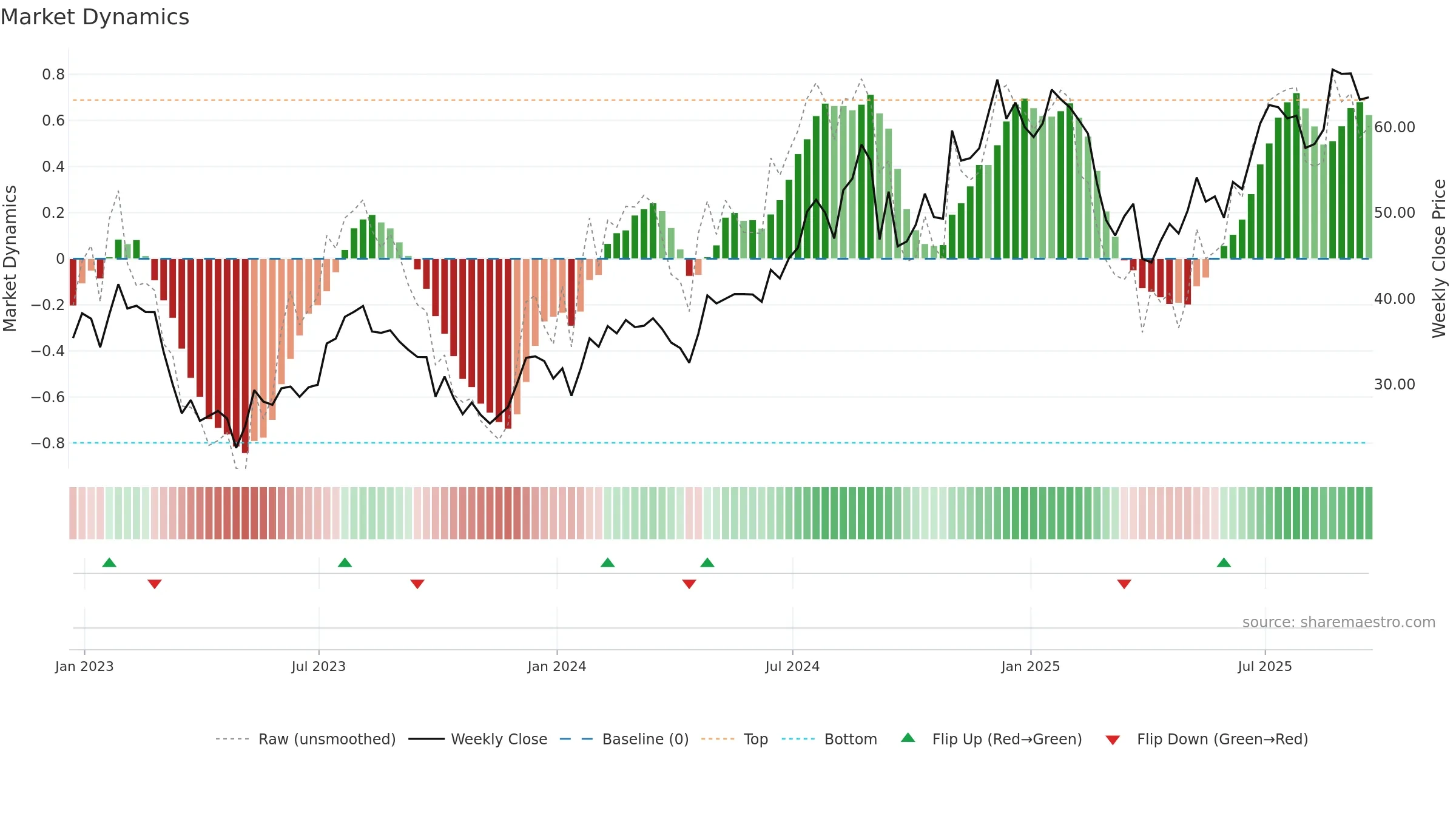Click the red Flip Down legend triangle icon

tap(1113, 740)
